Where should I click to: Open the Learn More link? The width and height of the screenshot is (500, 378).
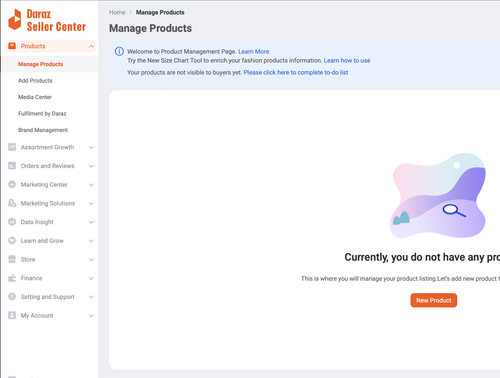pos(254,51)
